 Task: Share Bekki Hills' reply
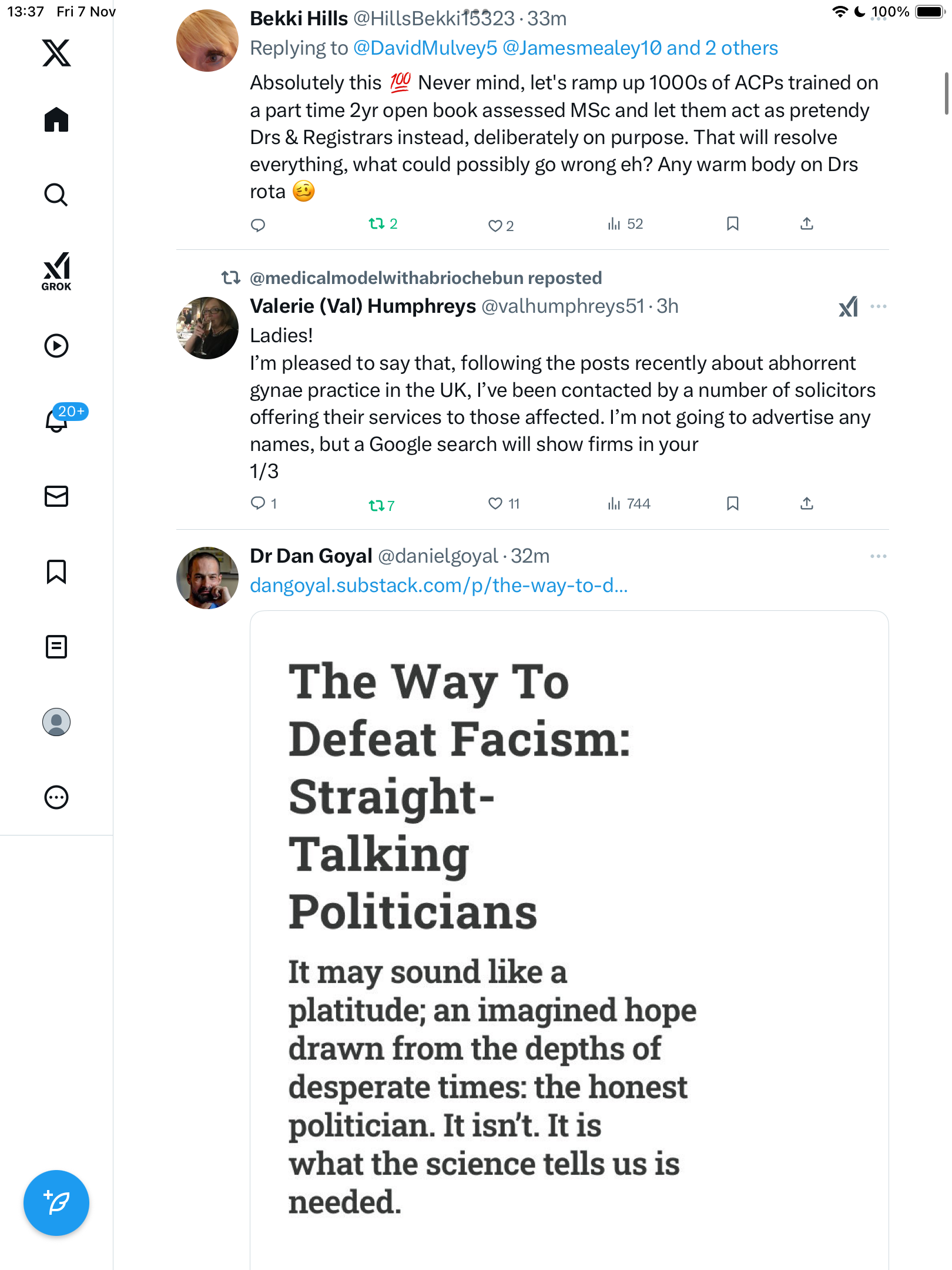806,224
